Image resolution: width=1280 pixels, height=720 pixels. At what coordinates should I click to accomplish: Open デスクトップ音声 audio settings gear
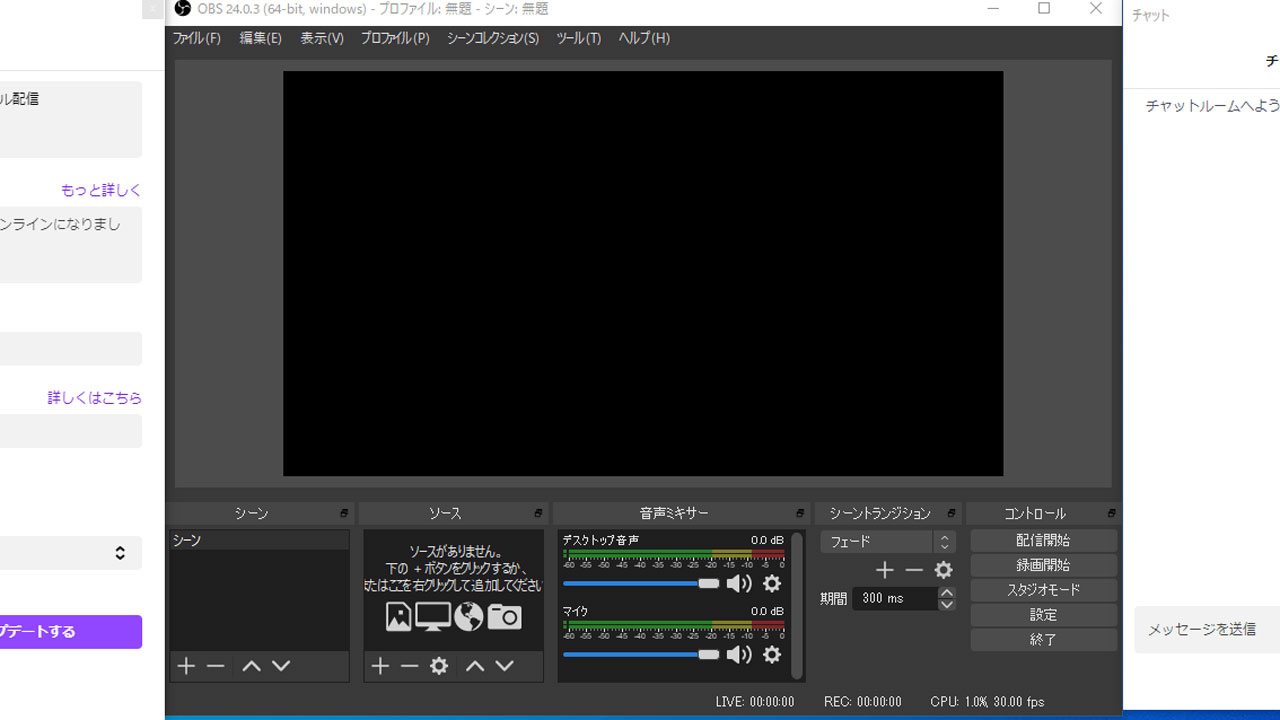click(772, 584)
